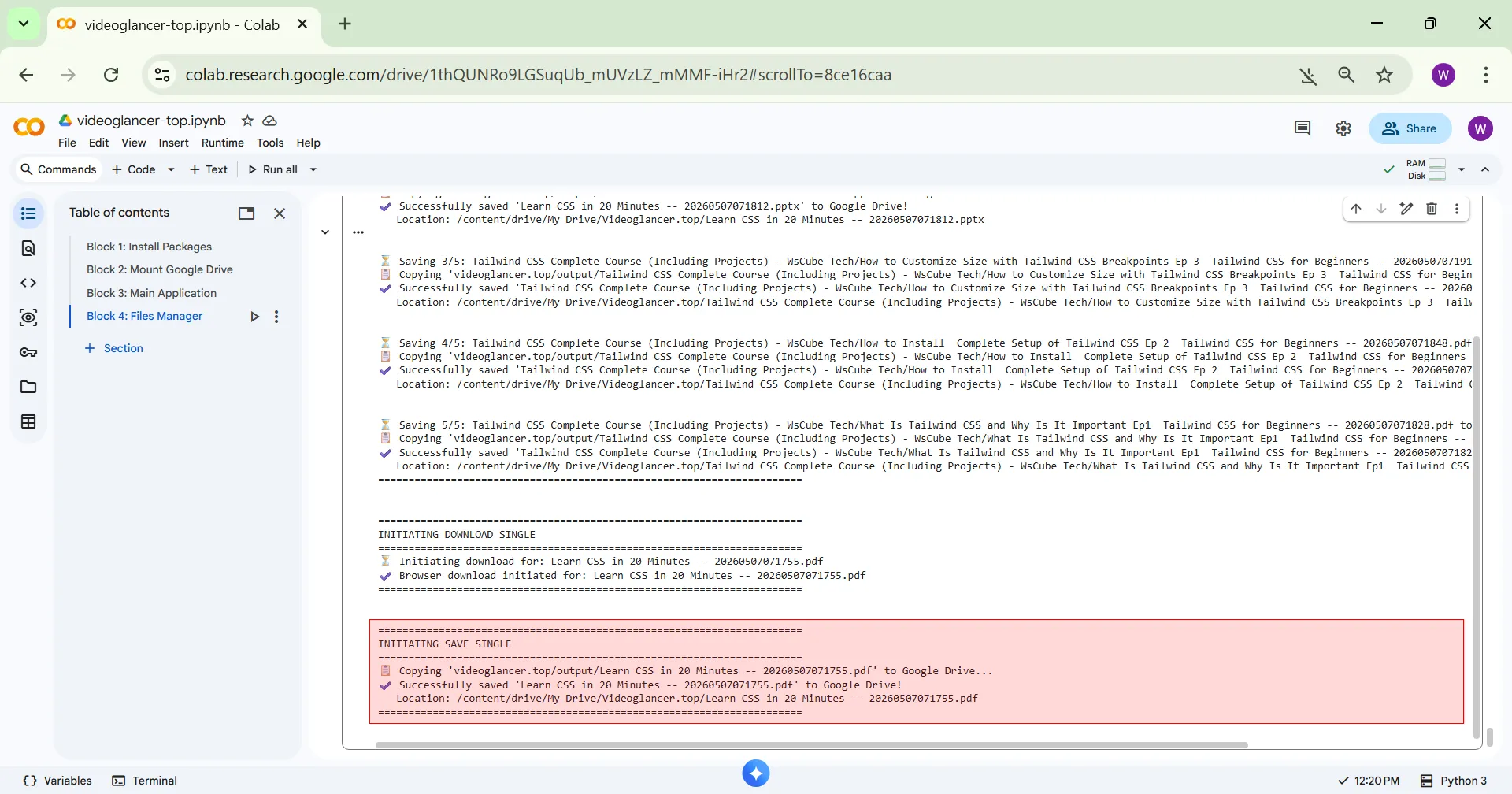Click Run all cells
This screenshot has height=794, width=1512.
[x=272, y=169]
